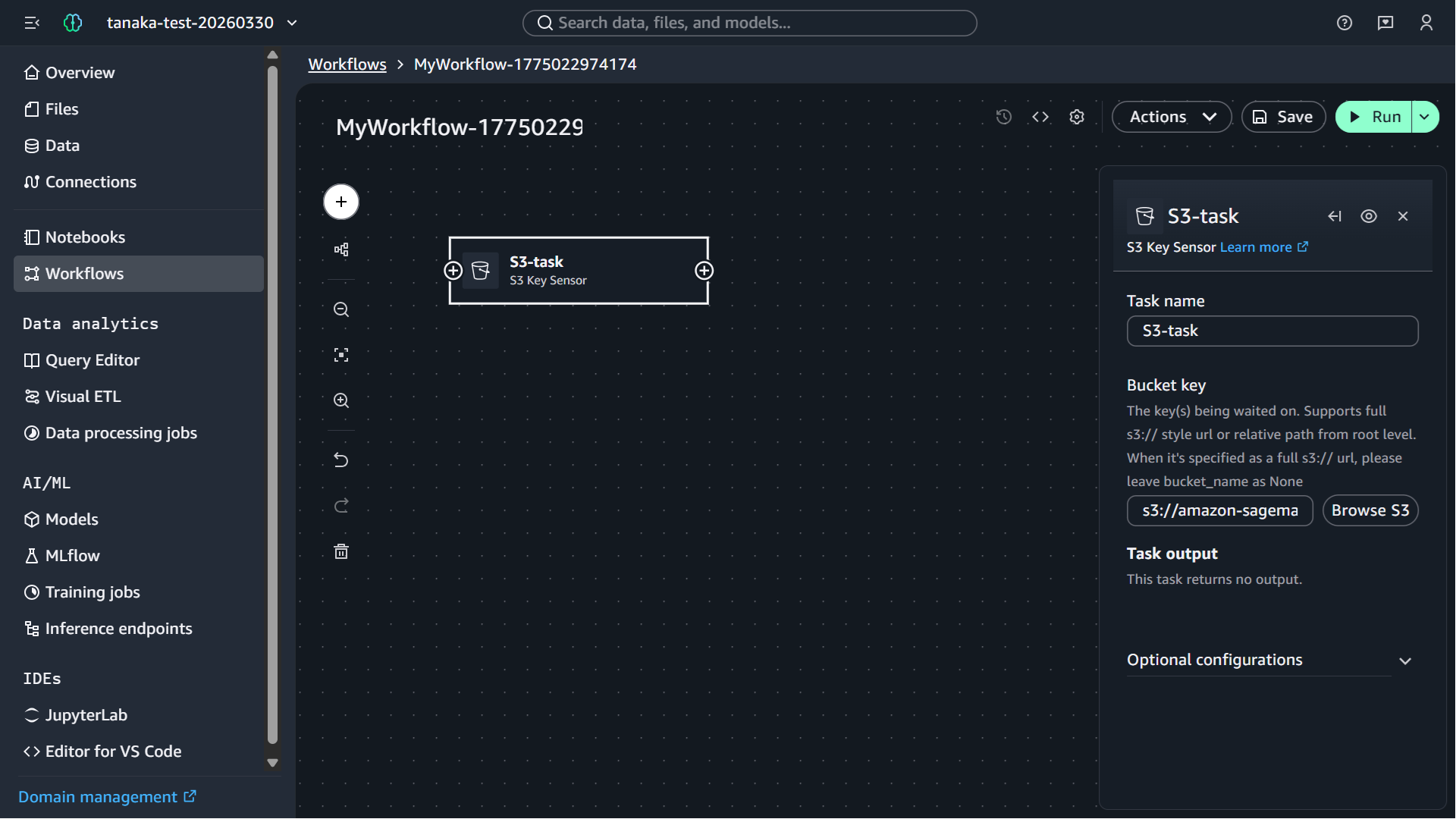1456x819 pixels.
Task: Open the project selector tanaka-test-20260330
Action: coord(202,23)
